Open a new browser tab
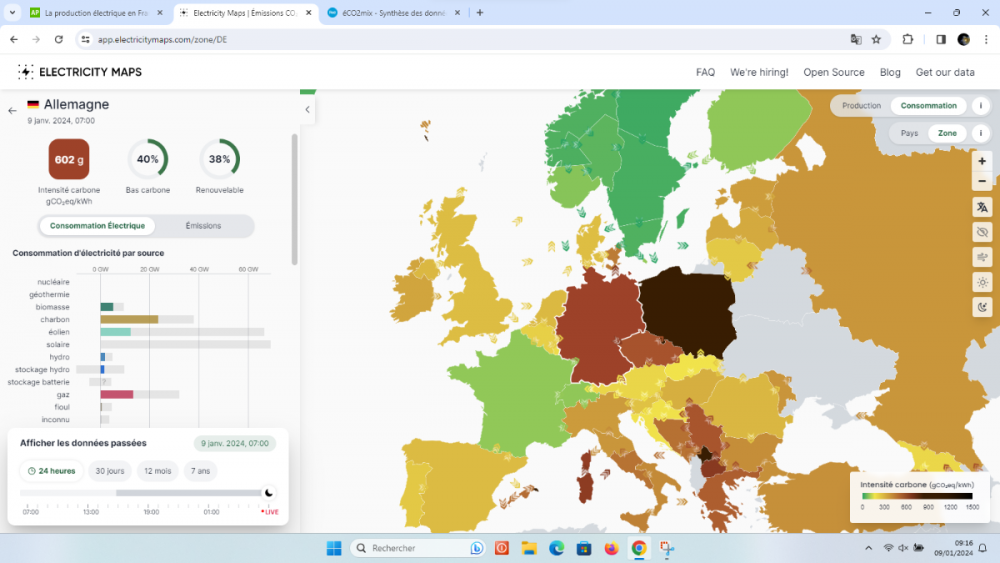Image resolution: width=1000 pixels, height=563 pixels. pyautogui.click(x=480, y=13)
